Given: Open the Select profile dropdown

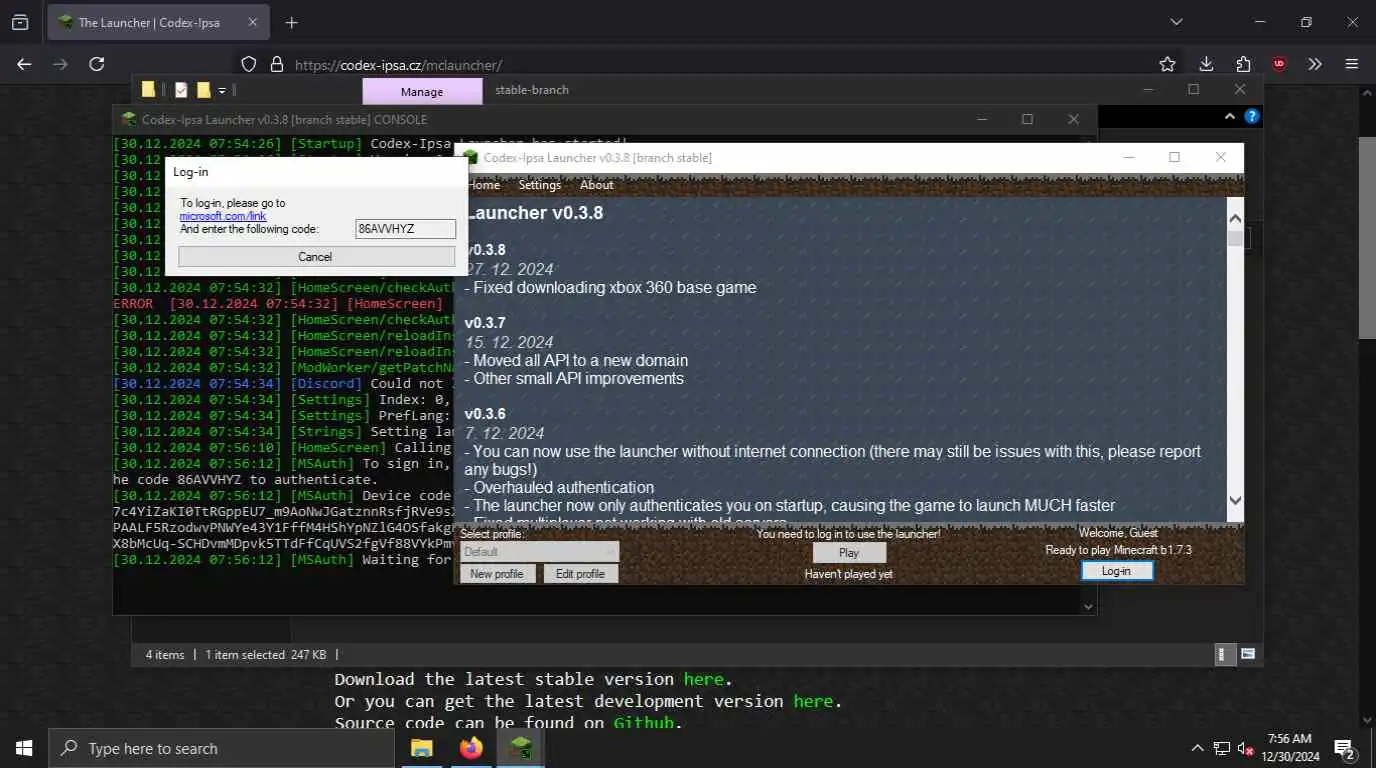Looking at the screenshot, I should 539,552.
